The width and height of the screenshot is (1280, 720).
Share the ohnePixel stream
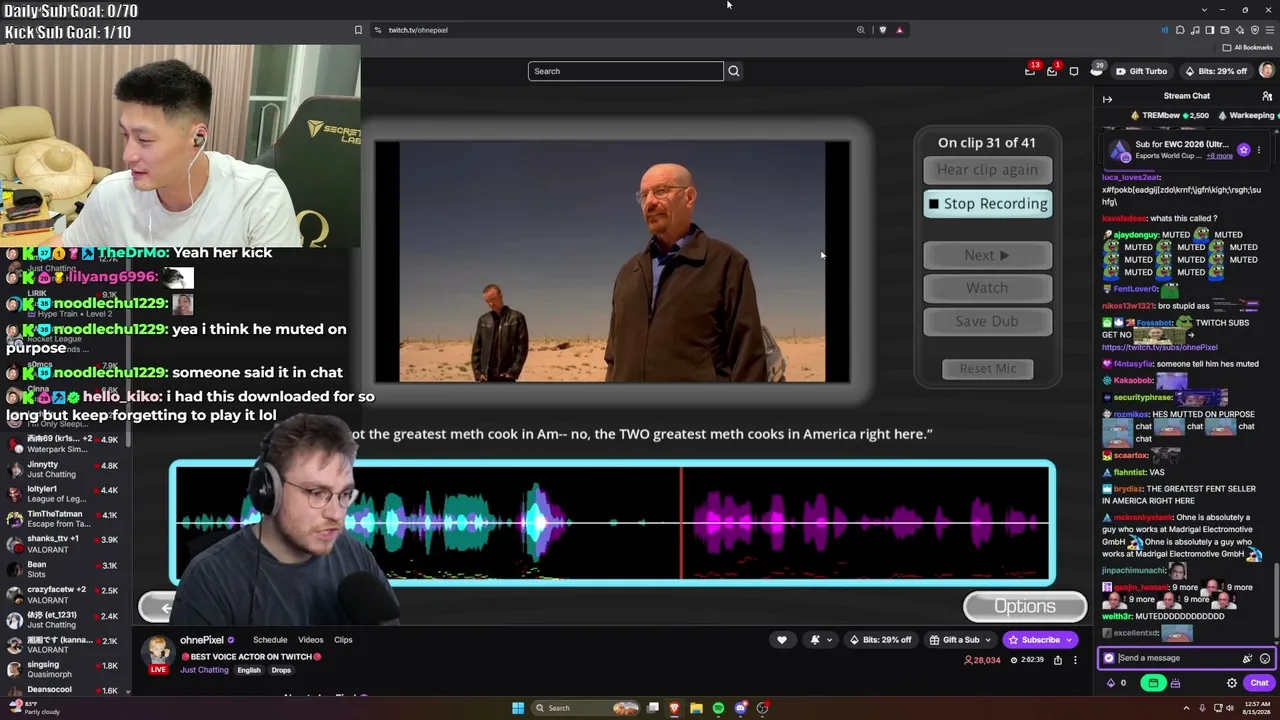point(1057,660)
